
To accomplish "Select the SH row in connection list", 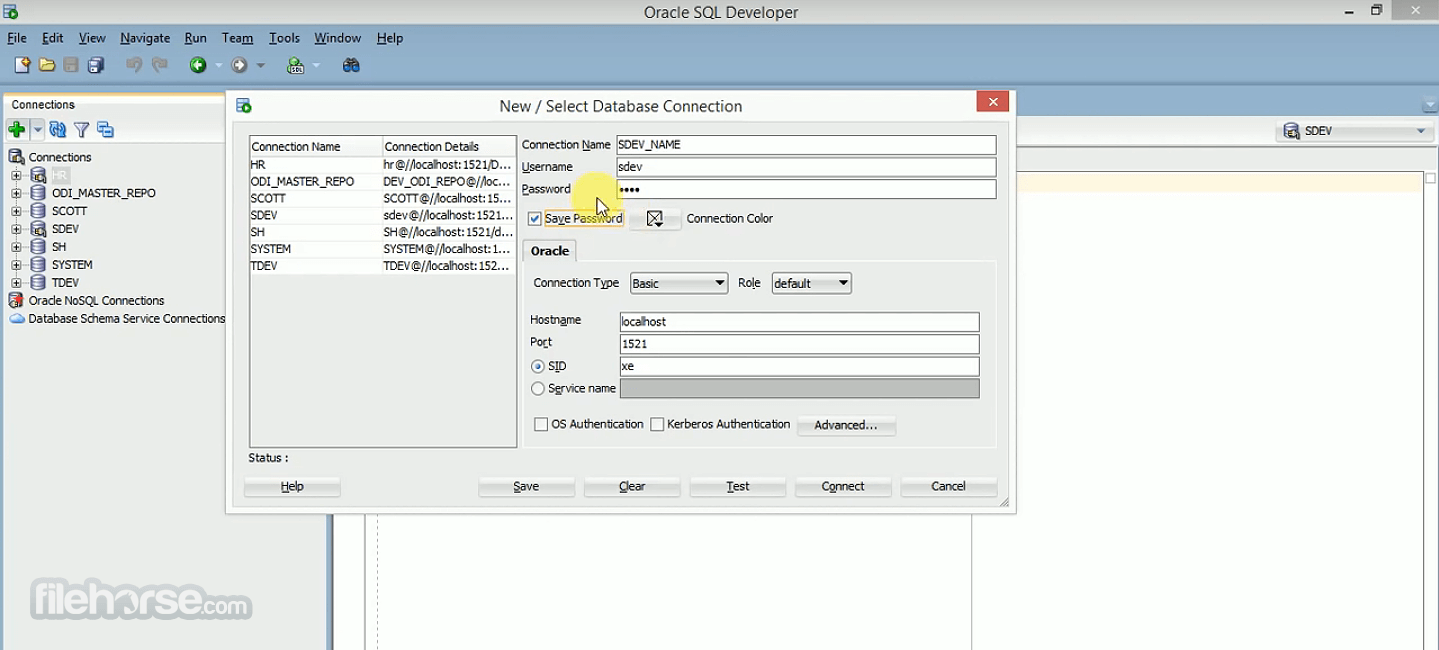I will [x=382, y=232].
